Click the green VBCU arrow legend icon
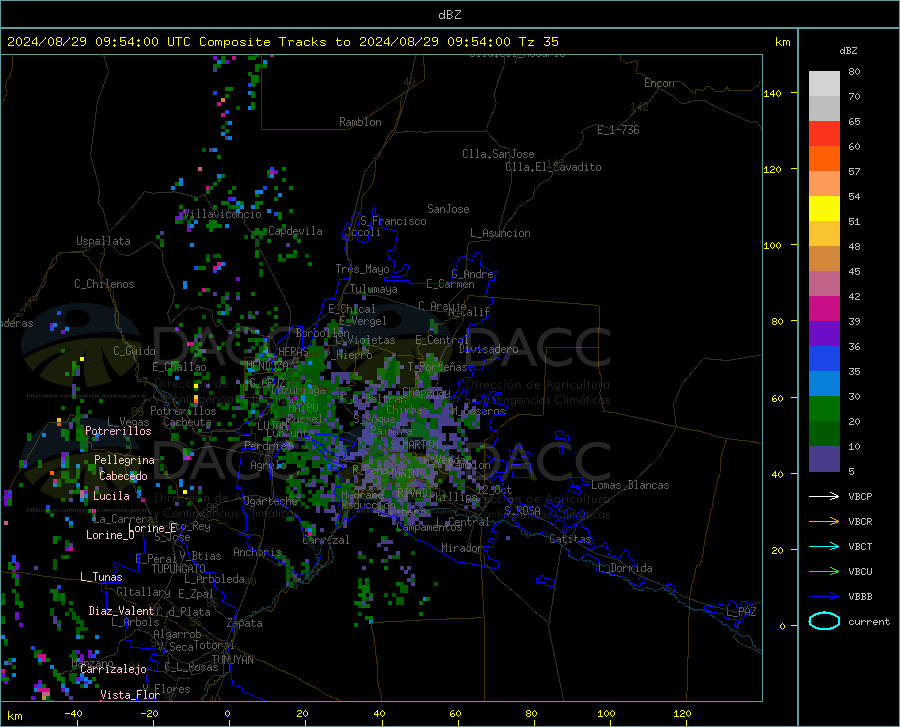 coord(824,572)
